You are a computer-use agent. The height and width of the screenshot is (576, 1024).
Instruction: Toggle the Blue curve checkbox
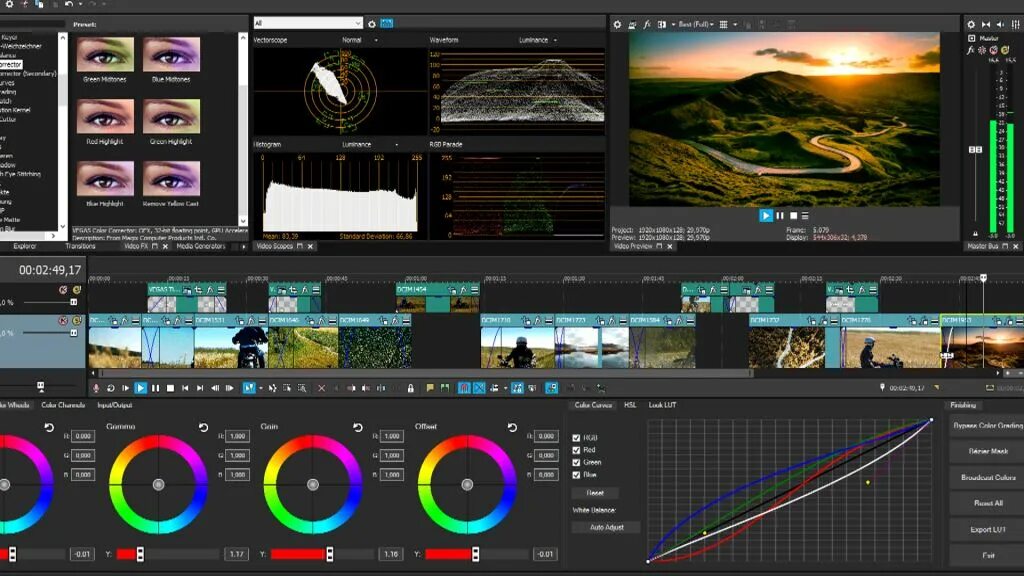tap(576, 475)
